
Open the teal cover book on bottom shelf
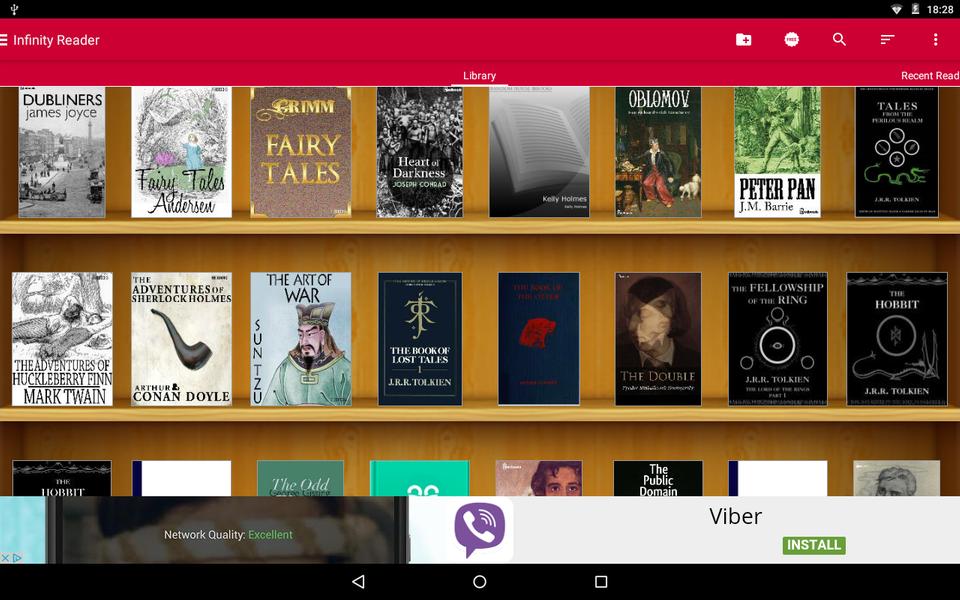point(419,478)
